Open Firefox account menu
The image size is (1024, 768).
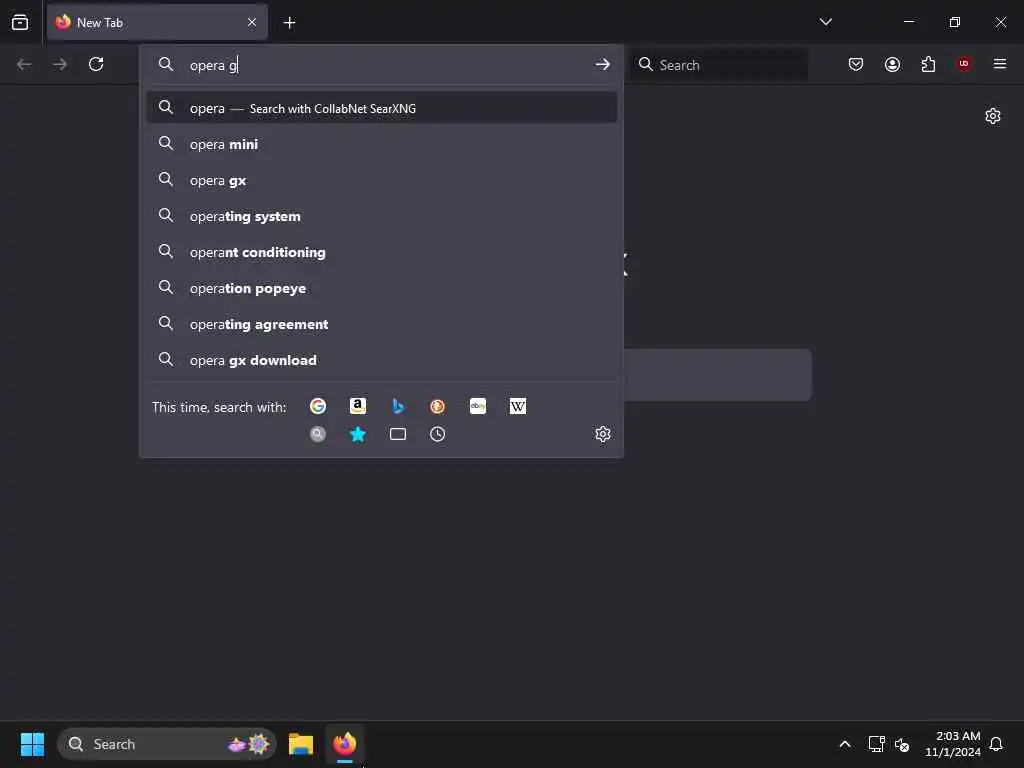[893, 64]
